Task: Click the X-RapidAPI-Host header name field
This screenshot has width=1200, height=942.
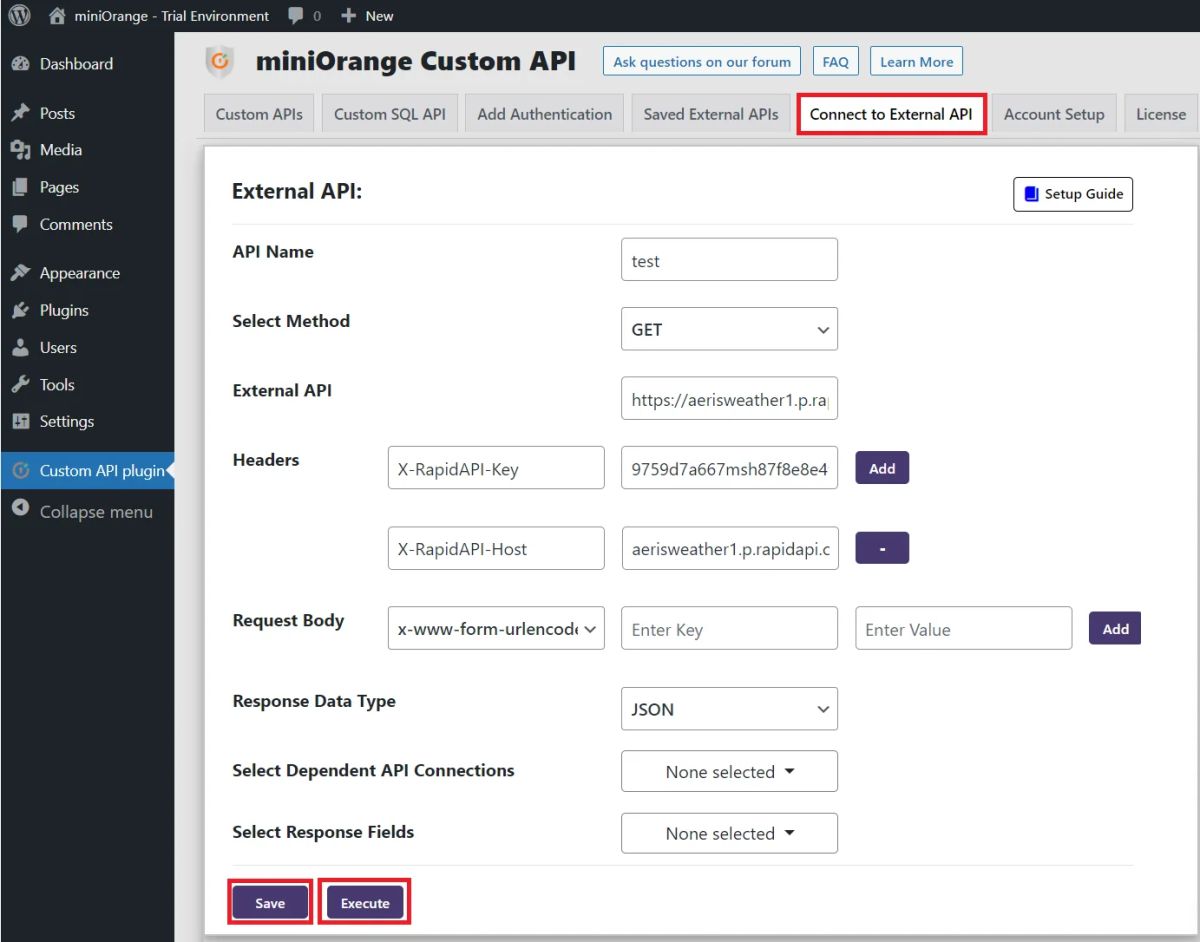Action: (x=496, y=548)
